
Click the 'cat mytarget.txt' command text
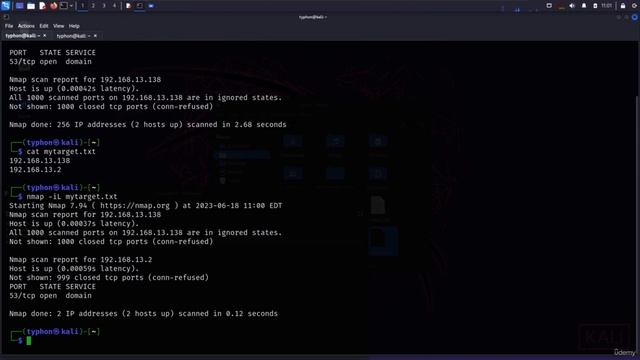click(x=61, y=151)
